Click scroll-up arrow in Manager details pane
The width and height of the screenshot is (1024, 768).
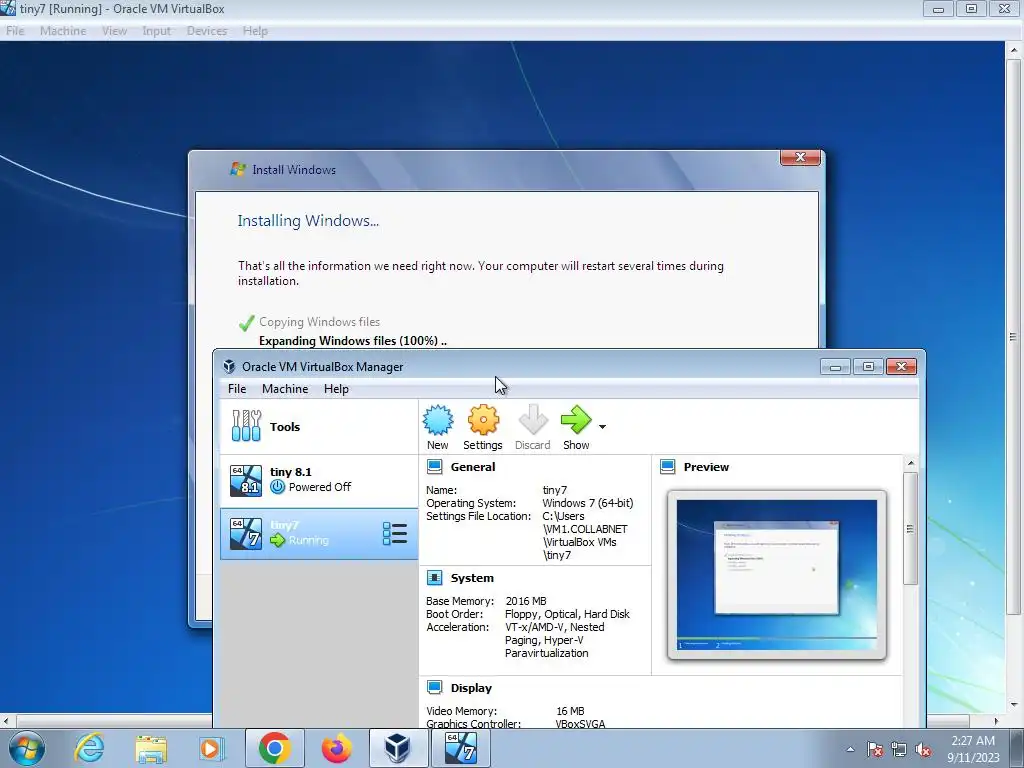(x=910, y=463)
